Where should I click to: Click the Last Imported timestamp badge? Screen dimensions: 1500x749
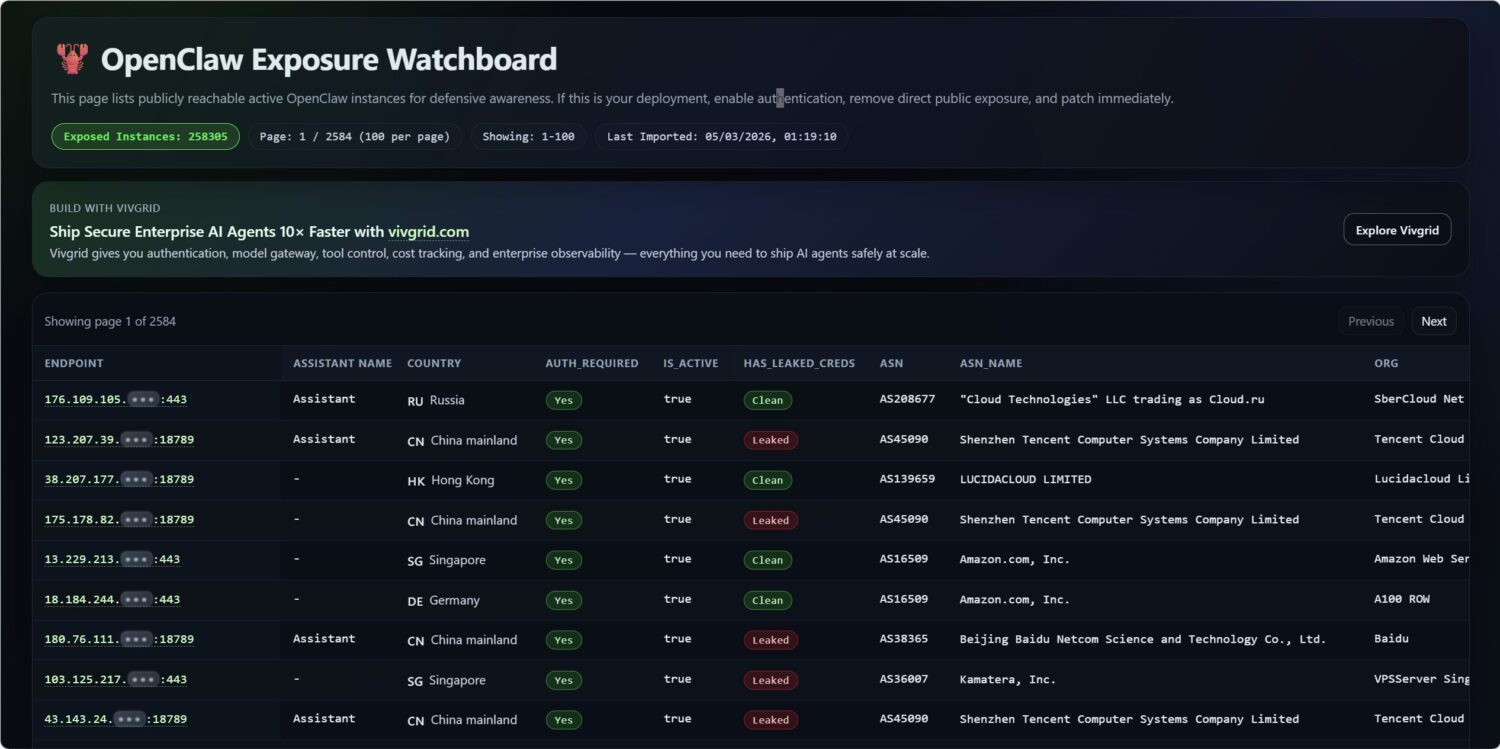pos(722,136)
